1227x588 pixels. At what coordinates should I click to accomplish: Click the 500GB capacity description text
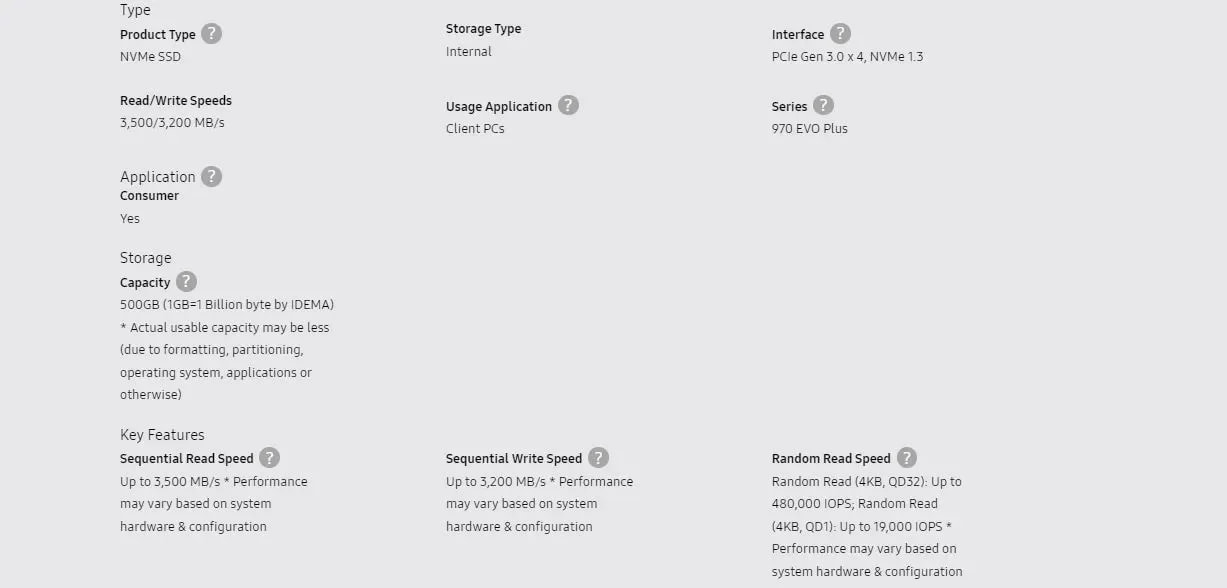[x=227, y=305]
